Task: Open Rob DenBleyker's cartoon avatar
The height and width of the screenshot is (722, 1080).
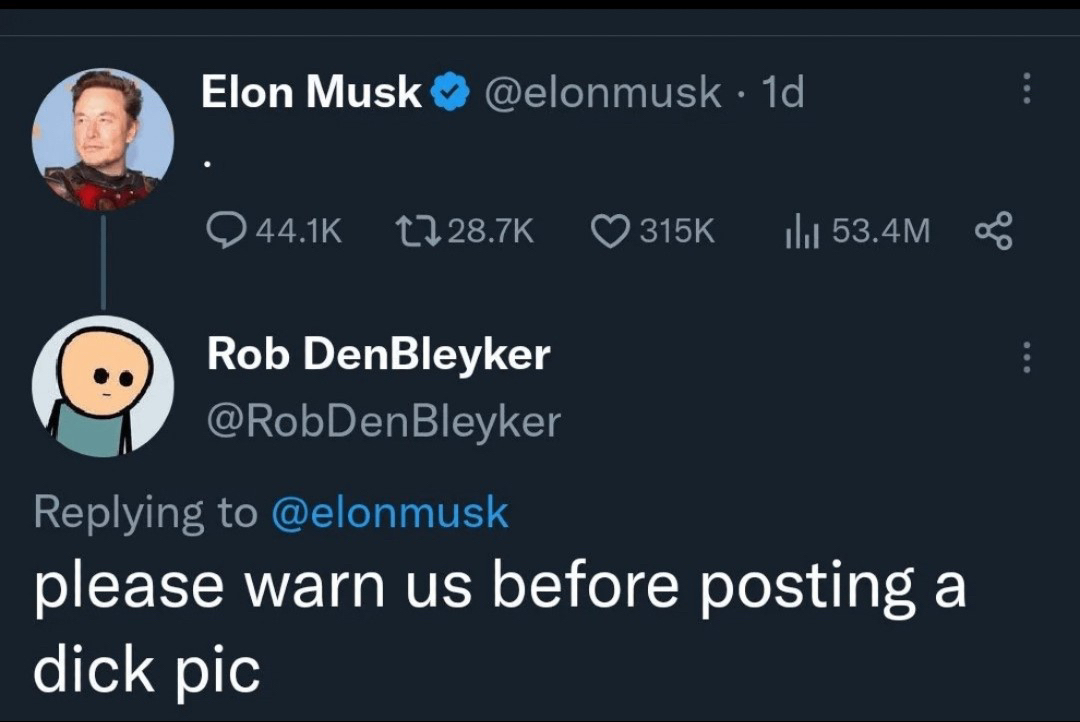Action: (103, 387)
